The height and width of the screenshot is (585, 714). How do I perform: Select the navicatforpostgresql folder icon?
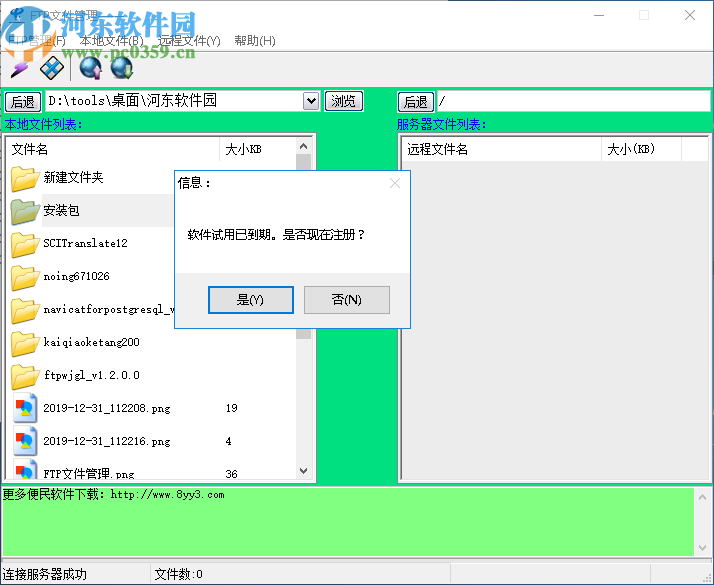pos(25,310)
